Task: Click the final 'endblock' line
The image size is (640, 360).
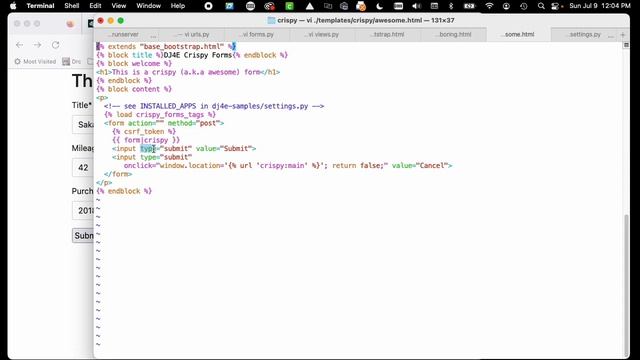Action: (124, 191)
